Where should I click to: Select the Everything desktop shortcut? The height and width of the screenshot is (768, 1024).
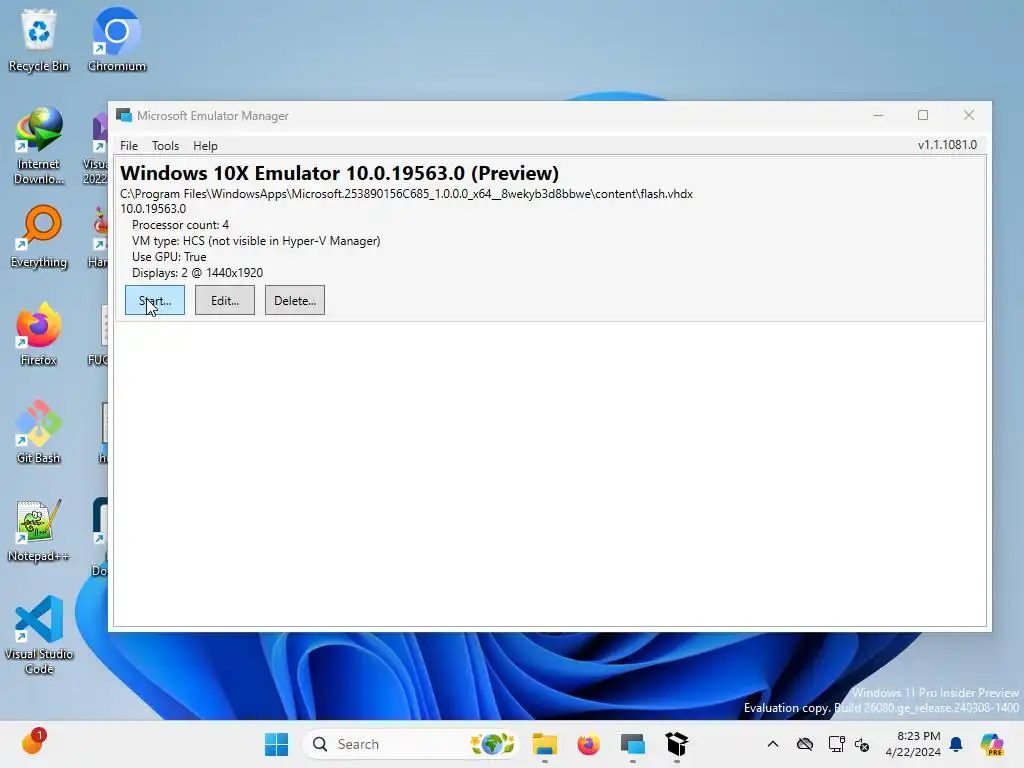(x=39, y=238)
